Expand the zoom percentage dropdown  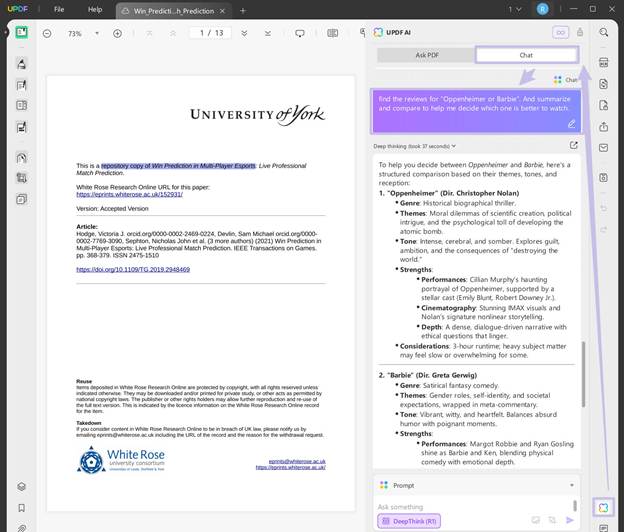[x=96, y=34]
